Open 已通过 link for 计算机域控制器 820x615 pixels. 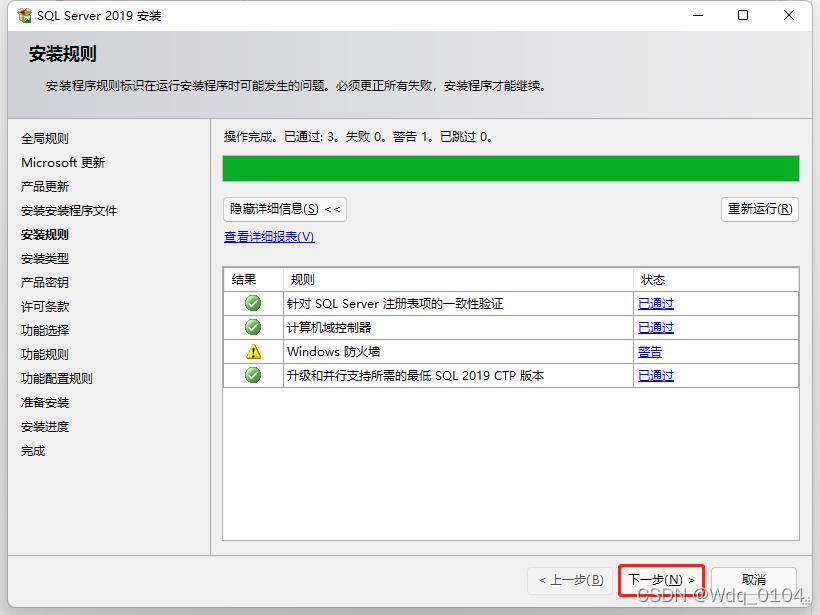[x=656, y=328]
